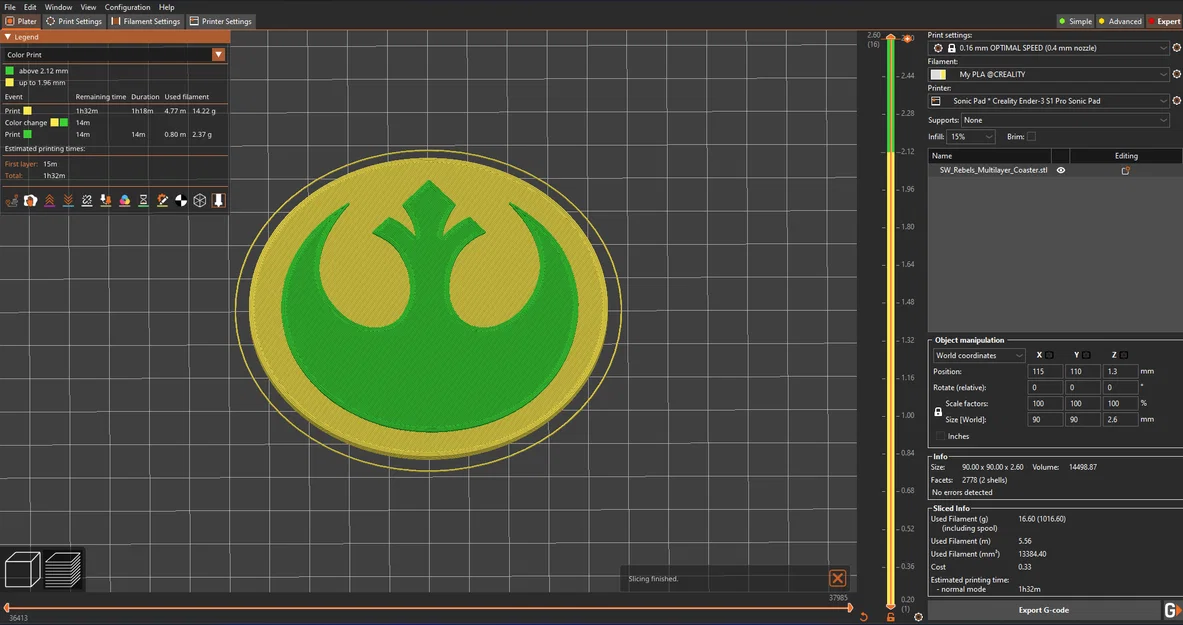Viewport: 1183px width, 625px height.
Task: Dismiss the Slicing finished notification
Action: coord(837,579)
